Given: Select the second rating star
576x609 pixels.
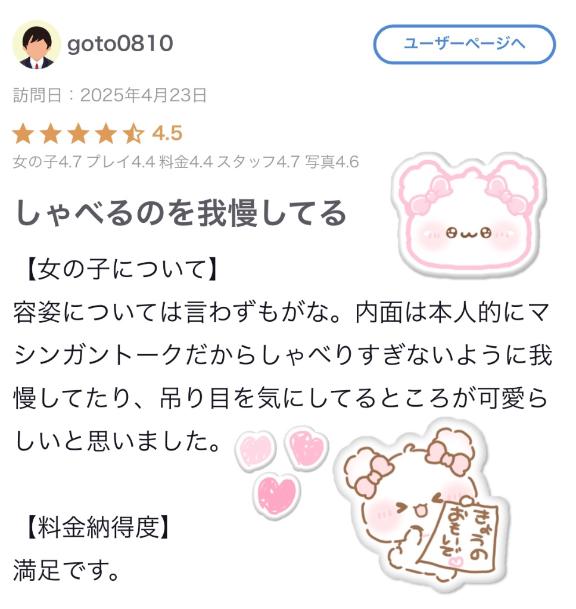Looking at the screenshot, I should click(51, 134).
